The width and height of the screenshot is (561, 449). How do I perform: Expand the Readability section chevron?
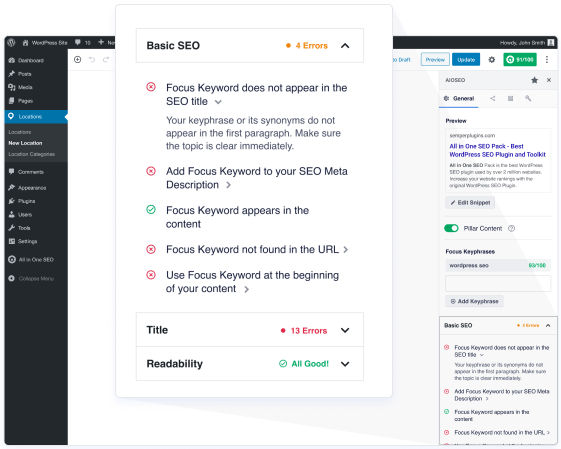click(345, 364)
